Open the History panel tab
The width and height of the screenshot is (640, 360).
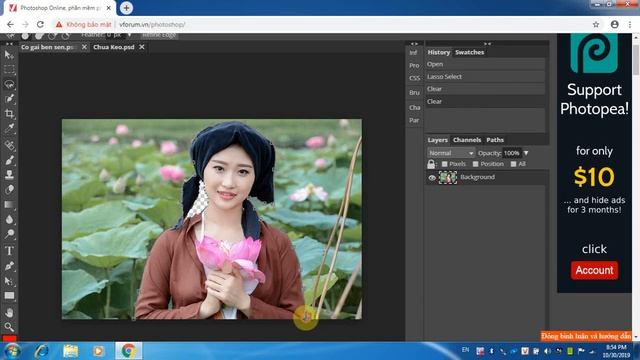click(x=438, y=52)
